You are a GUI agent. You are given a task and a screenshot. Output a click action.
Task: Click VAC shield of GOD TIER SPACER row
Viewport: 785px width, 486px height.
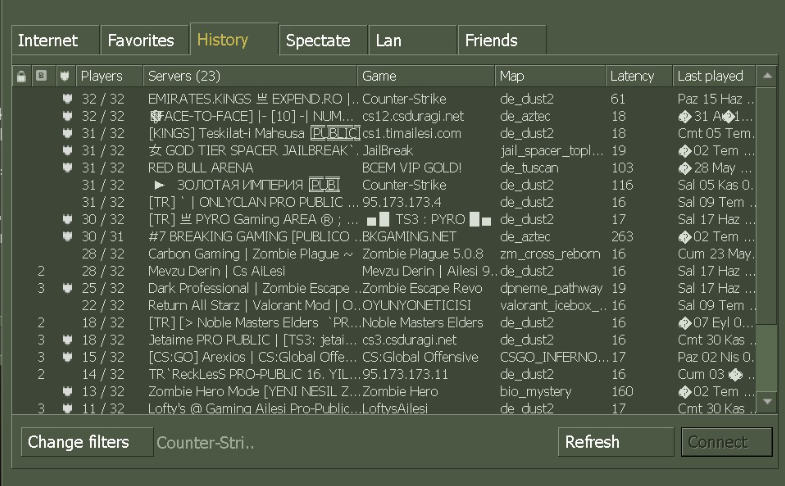(x=67, y=150)
